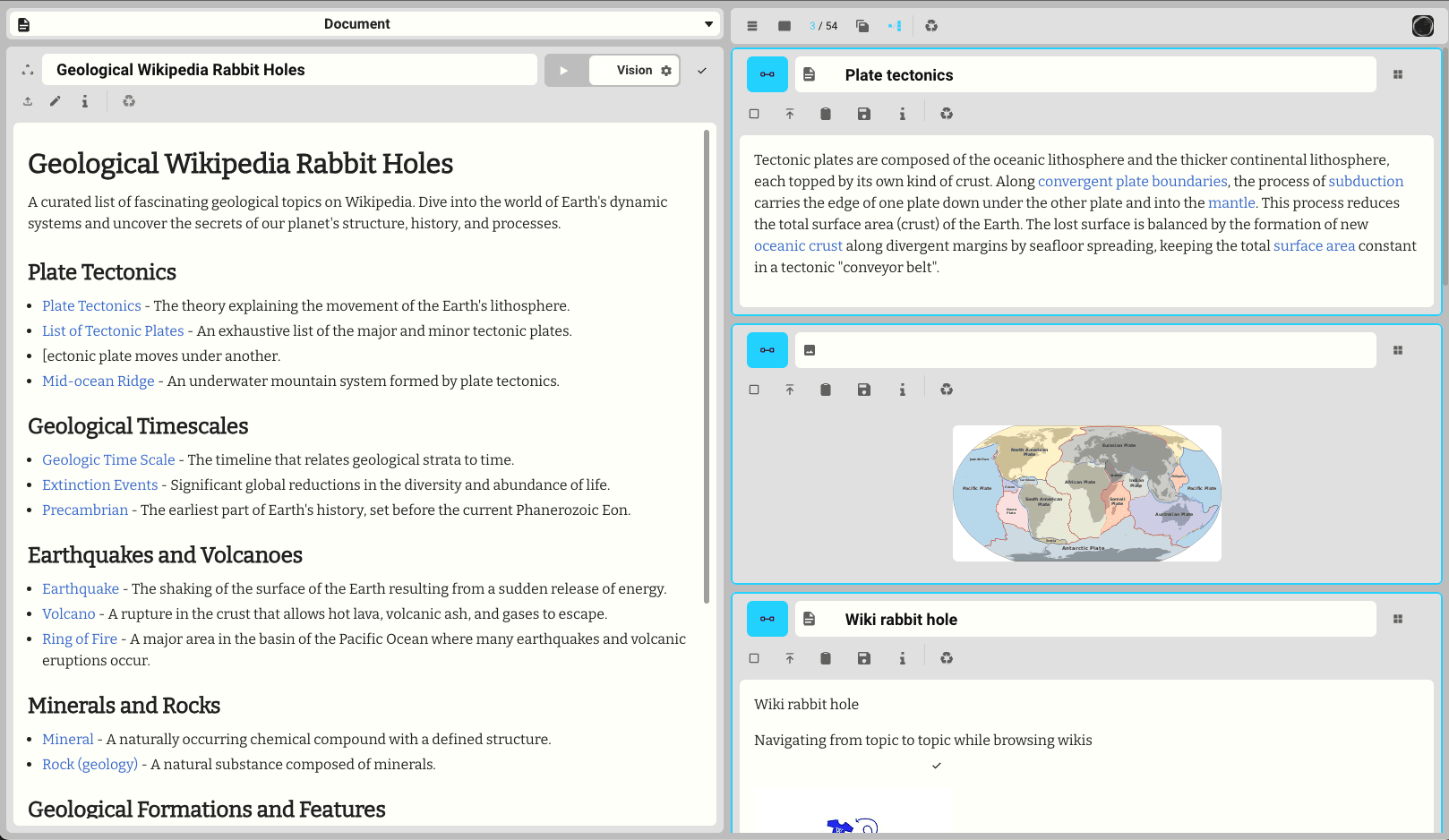
Task: Click recycle icon on image card
Action: 947,390
